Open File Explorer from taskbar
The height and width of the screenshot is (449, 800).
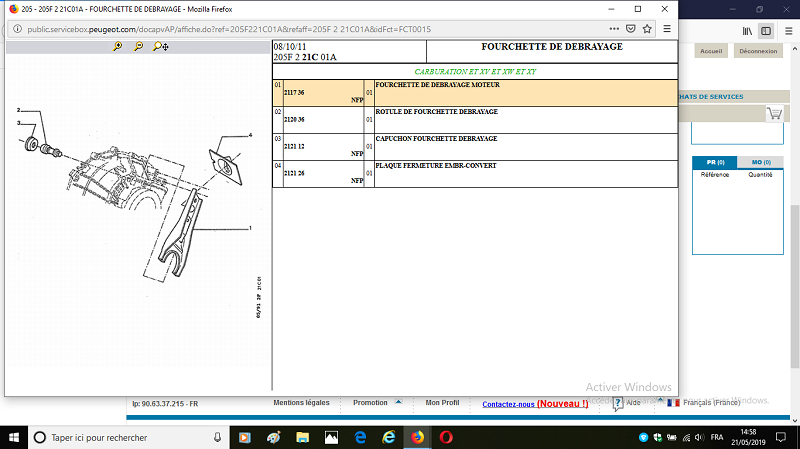coord(303,437)
